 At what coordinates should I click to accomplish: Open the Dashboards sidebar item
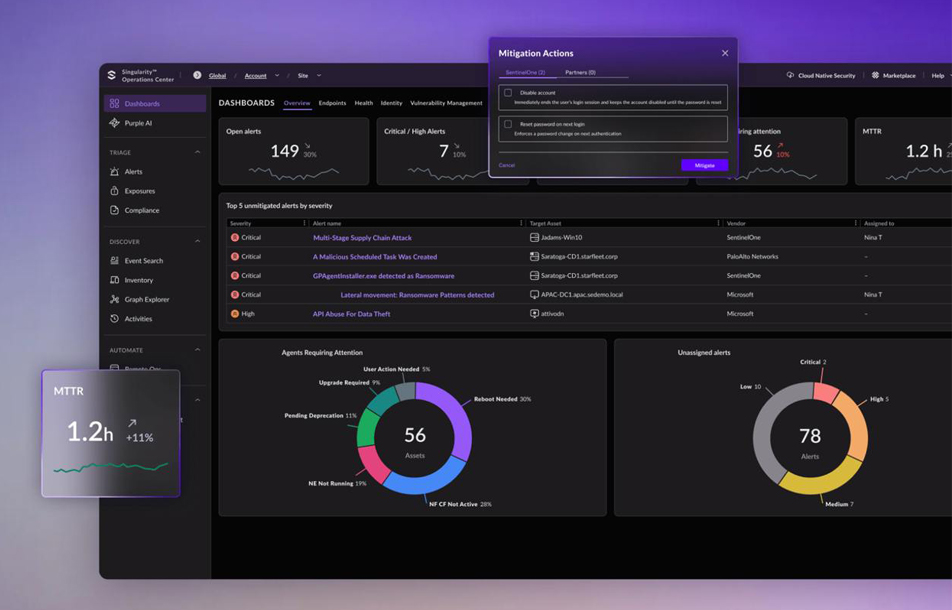click(155, 104)
